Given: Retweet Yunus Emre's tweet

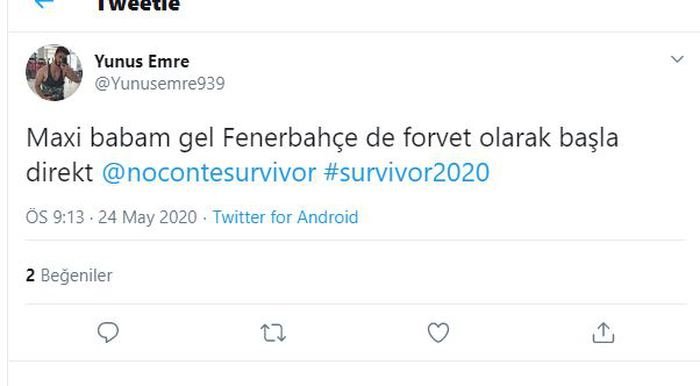Looking at the screenshot, I should pos(273,333).
